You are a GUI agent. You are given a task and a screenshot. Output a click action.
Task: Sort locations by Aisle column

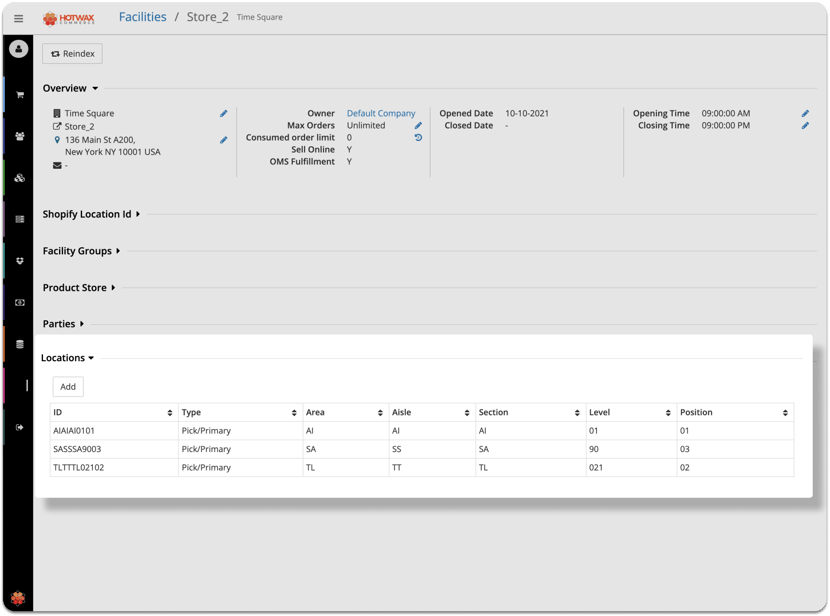pos(467,413)
